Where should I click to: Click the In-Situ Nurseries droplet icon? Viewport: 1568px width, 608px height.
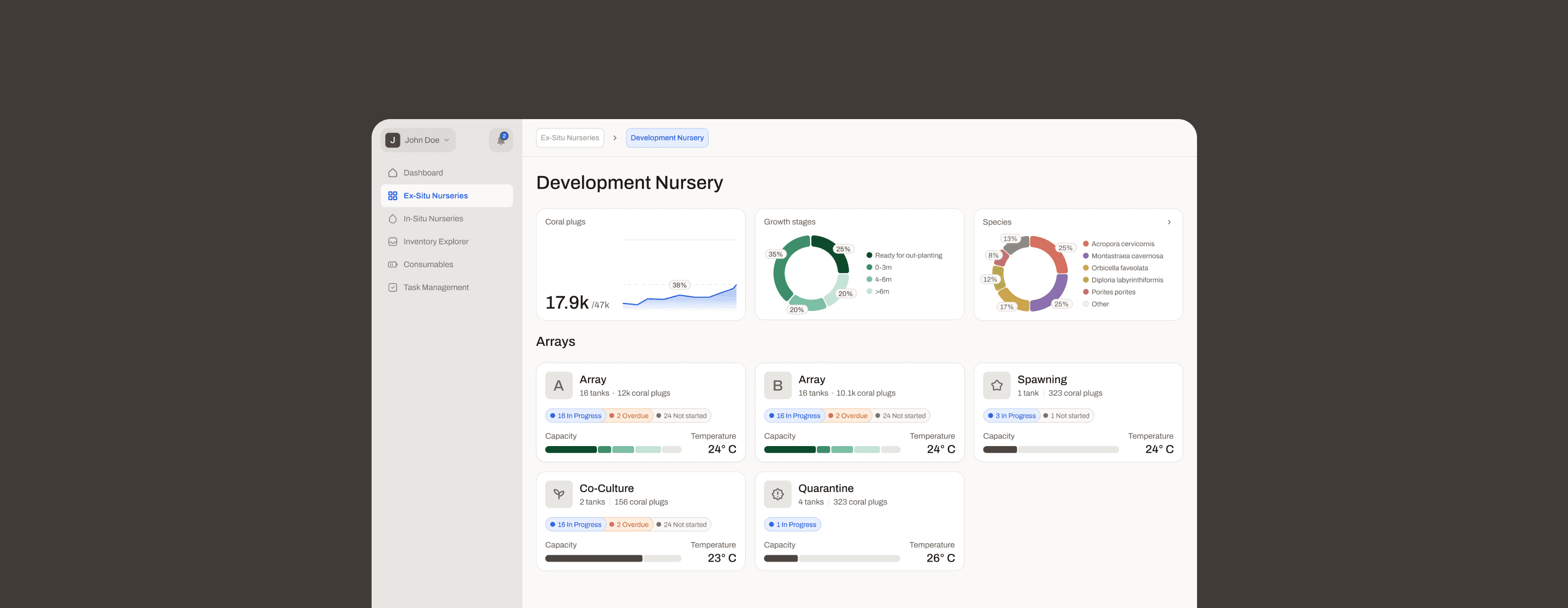tap(393, 218)
